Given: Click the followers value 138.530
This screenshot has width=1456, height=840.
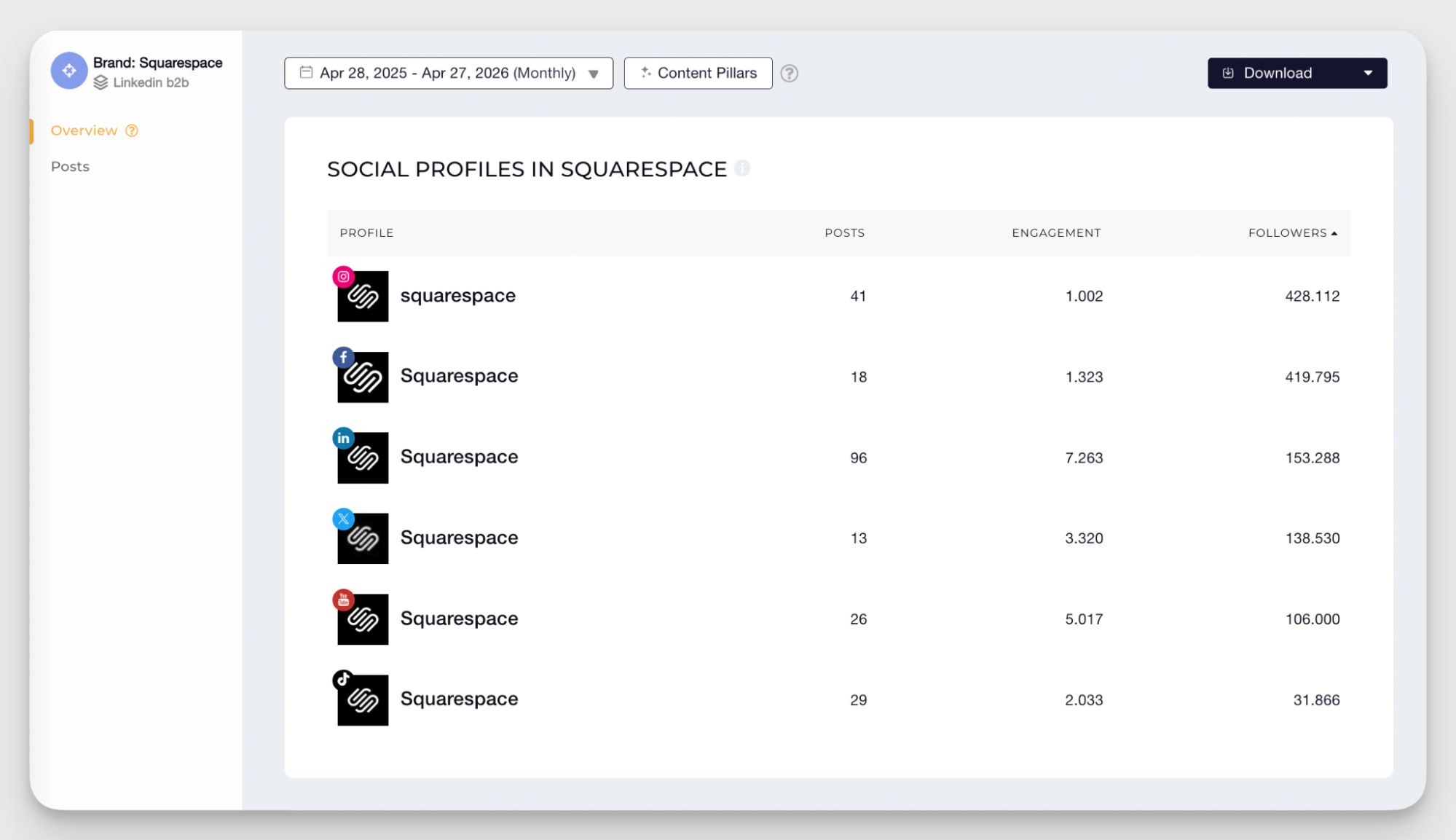Looking at the screenshot, I should [1313, 538].
